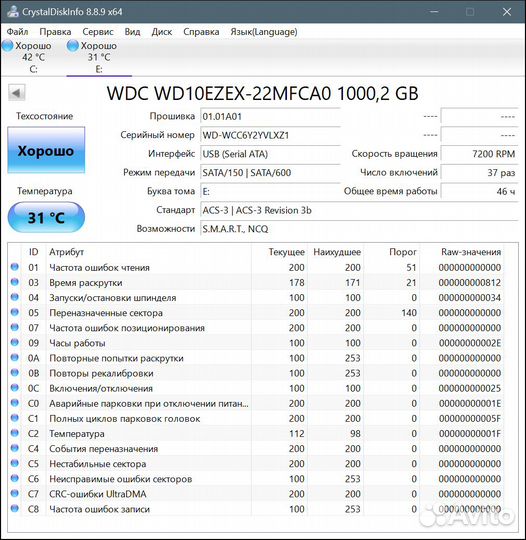Select the 'CRC-ошибки UltraDMA' attribute name

tap(98, 494)
